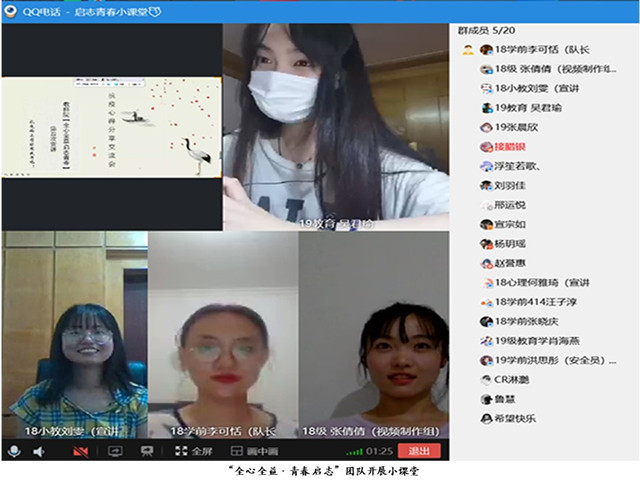This screenshot has height=480, width=640.
Task: Click the 18学前李可恬 video tile
Action: pyautogui.click(x=222, y=335)
